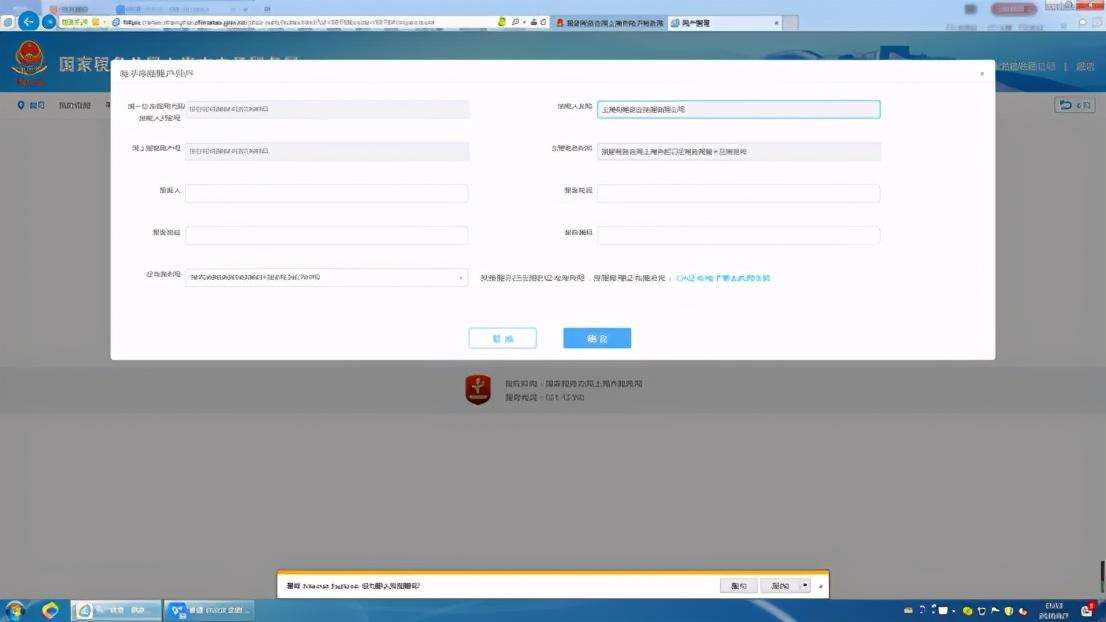Click the white outlined cancel button in dialog
The image size is (1106, 622).
point(502,338)
